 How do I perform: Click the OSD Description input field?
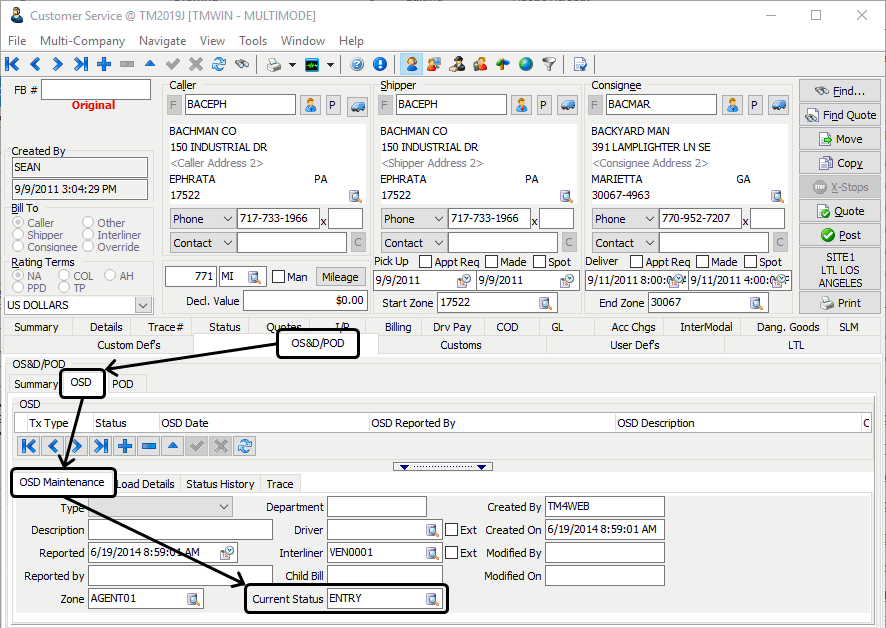(x=180, y=530)
